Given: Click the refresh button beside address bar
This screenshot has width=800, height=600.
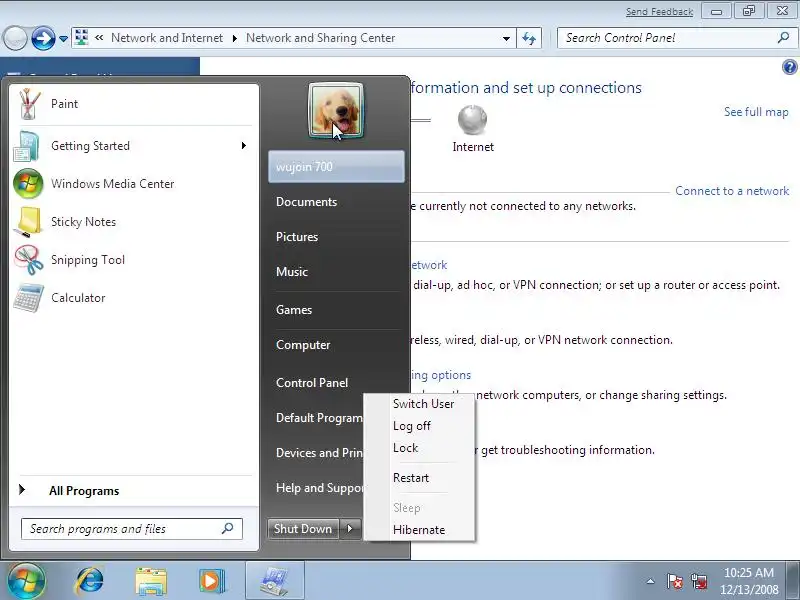Looking at the screenshot, I should point(529,38).
